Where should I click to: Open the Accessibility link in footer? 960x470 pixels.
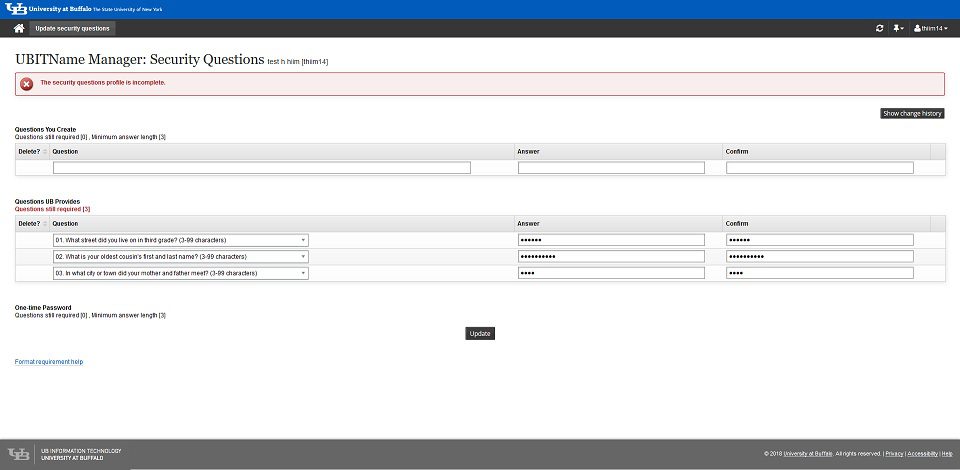click(922, 454)
